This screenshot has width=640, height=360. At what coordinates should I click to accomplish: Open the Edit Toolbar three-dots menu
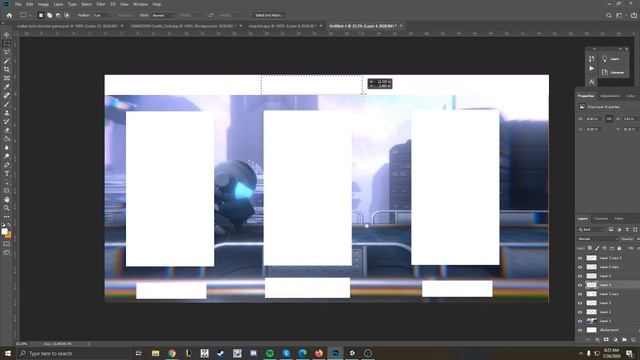(7, 217)
